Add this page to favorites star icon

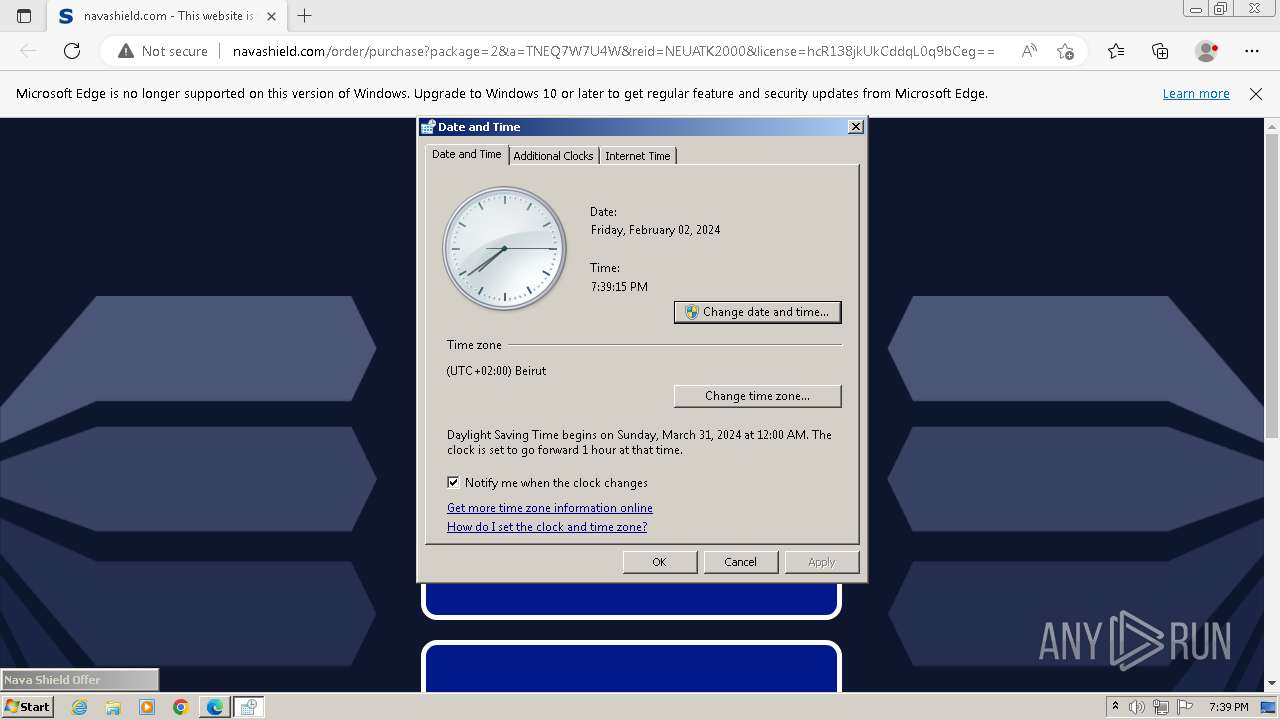pyautogui.click(x=1066, y=51)
